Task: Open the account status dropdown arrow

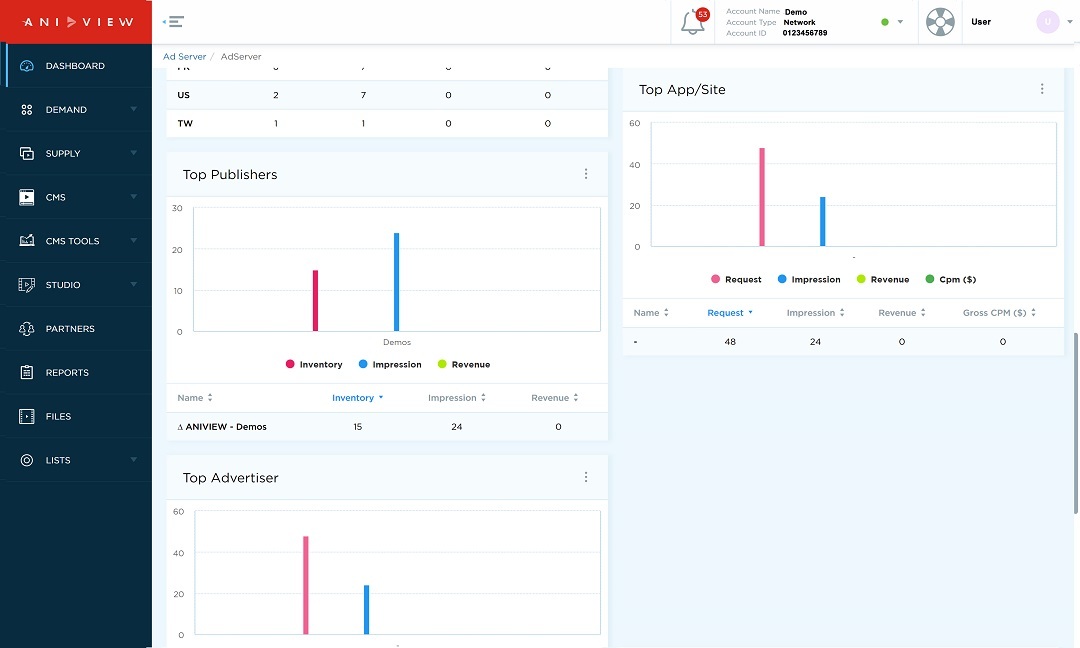Action: (x=900, y=22)
